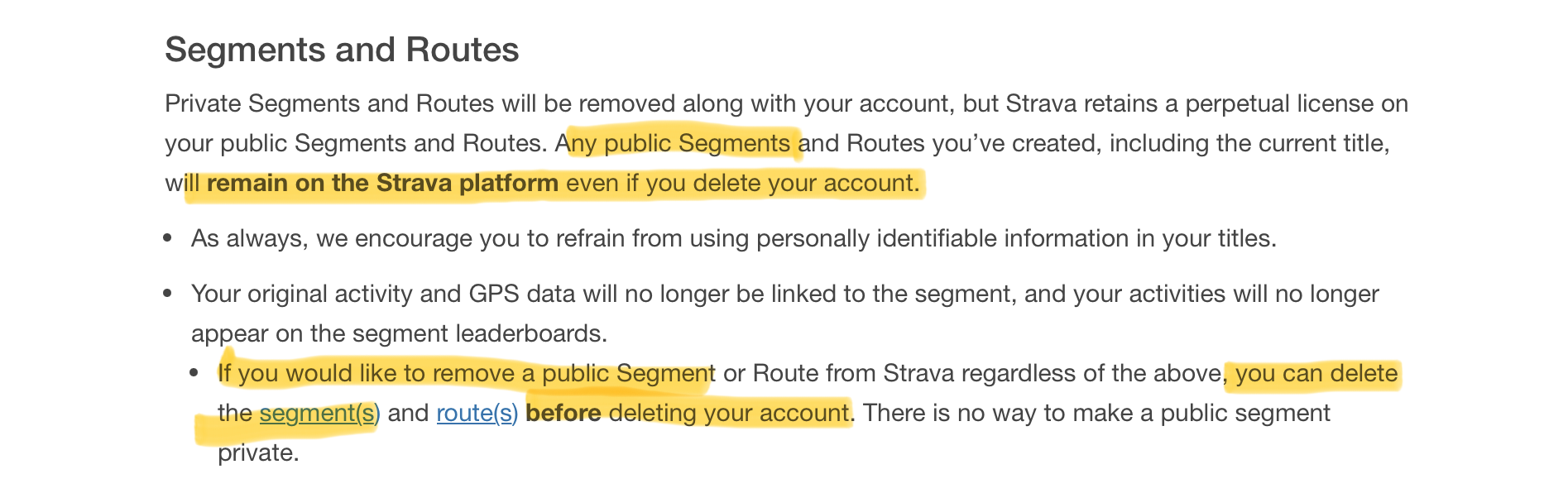Click the word "private." on the last line
1568x498 pixels.
click(x=258, y=453)
